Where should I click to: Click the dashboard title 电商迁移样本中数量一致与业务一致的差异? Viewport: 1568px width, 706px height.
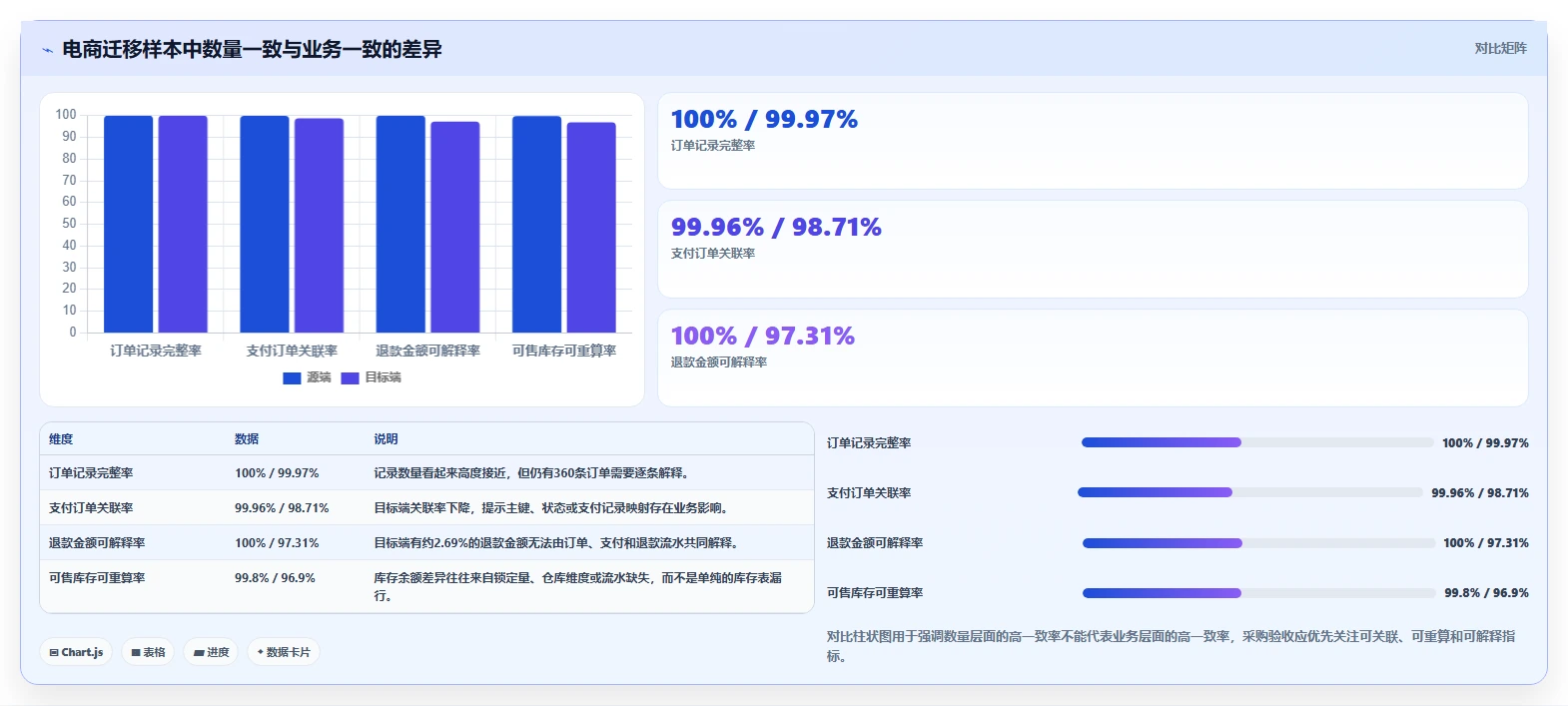click(252, 49)
